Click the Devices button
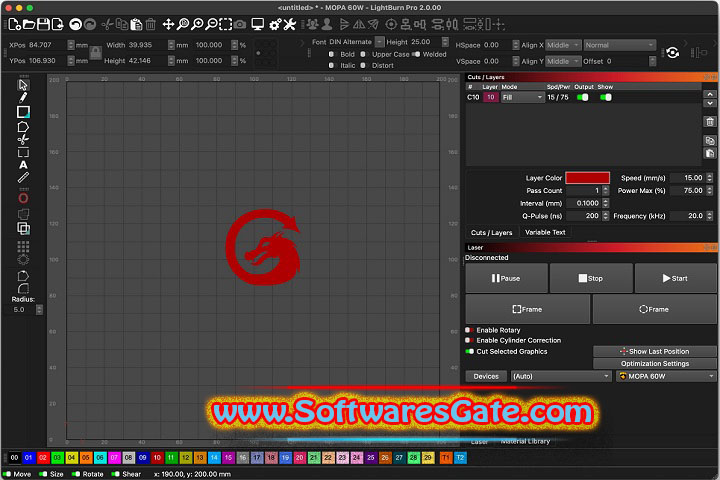 (486, 376)
